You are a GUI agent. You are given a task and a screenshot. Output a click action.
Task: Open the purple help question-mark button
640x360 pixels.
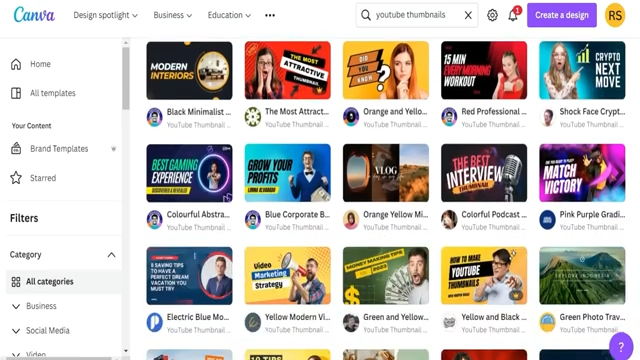pyautogui.click(x=621, y=347)
